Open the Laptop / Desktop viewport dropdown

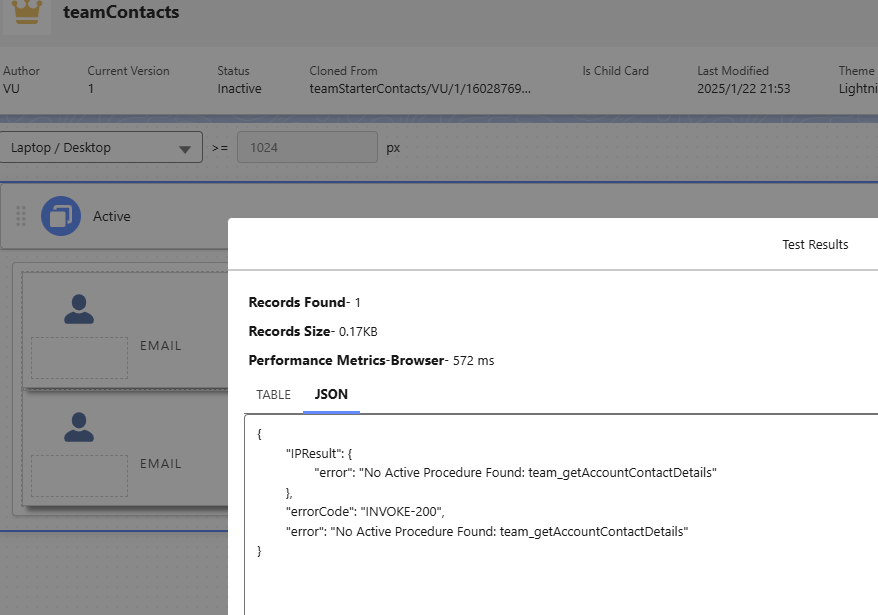[101, 147]
